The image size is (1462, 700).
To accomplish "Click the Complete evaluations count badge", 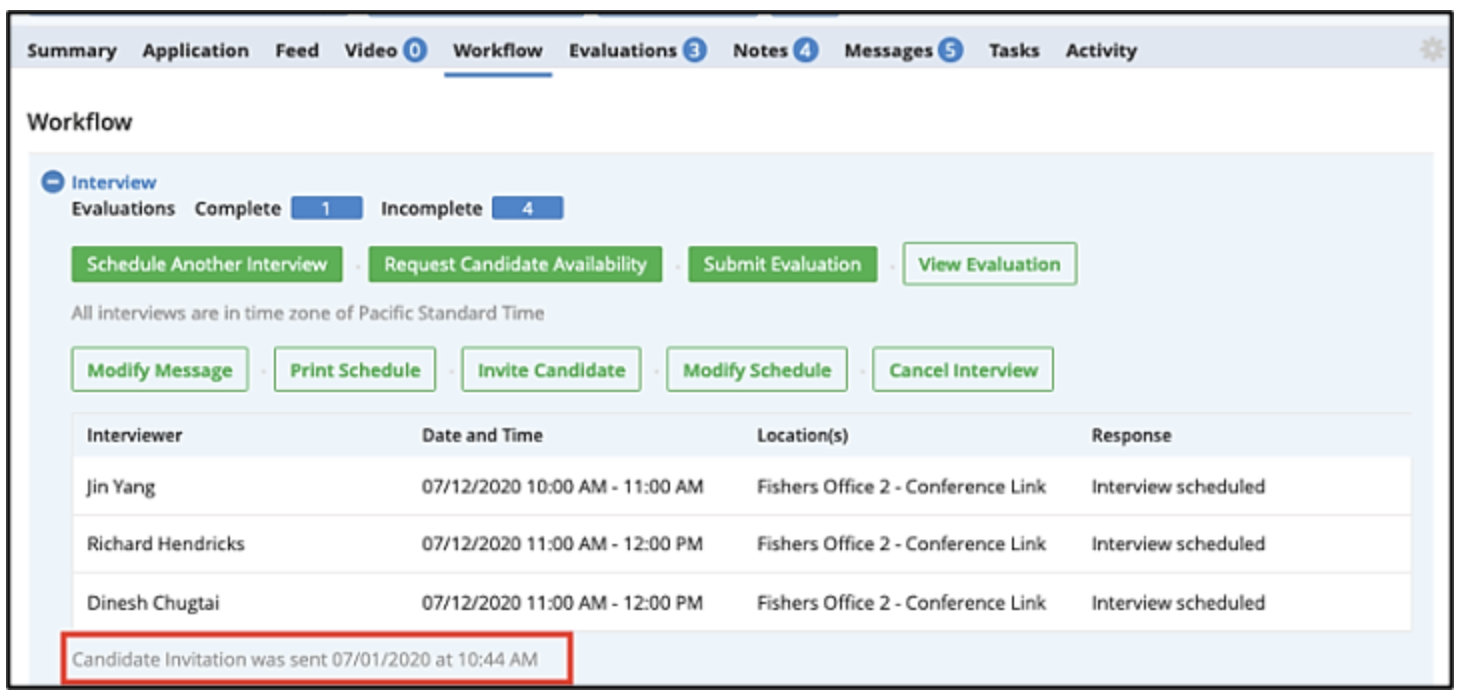I will [327, 209].
